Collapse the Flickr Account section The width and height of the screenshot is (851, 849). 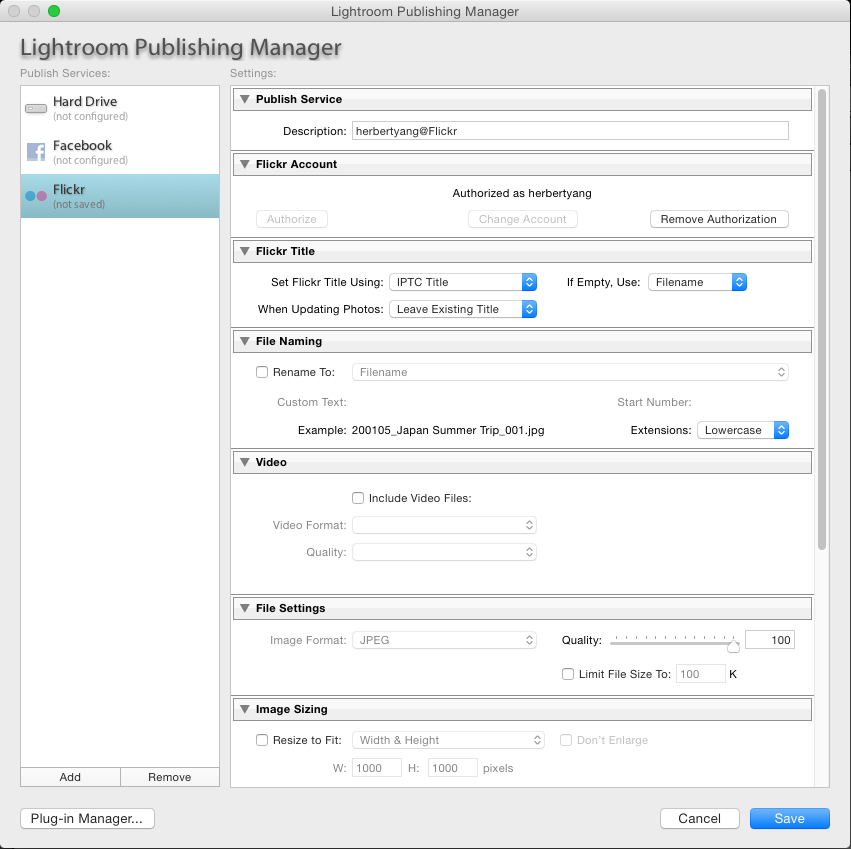click(x=245, y=164)
